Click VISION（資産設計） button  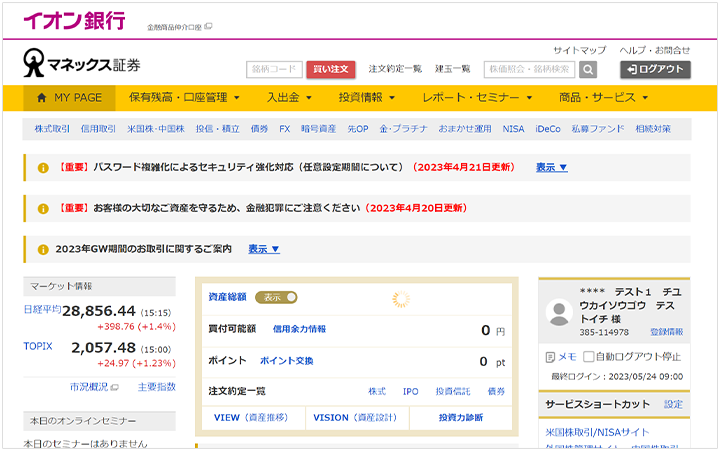[x=357, y=417]
